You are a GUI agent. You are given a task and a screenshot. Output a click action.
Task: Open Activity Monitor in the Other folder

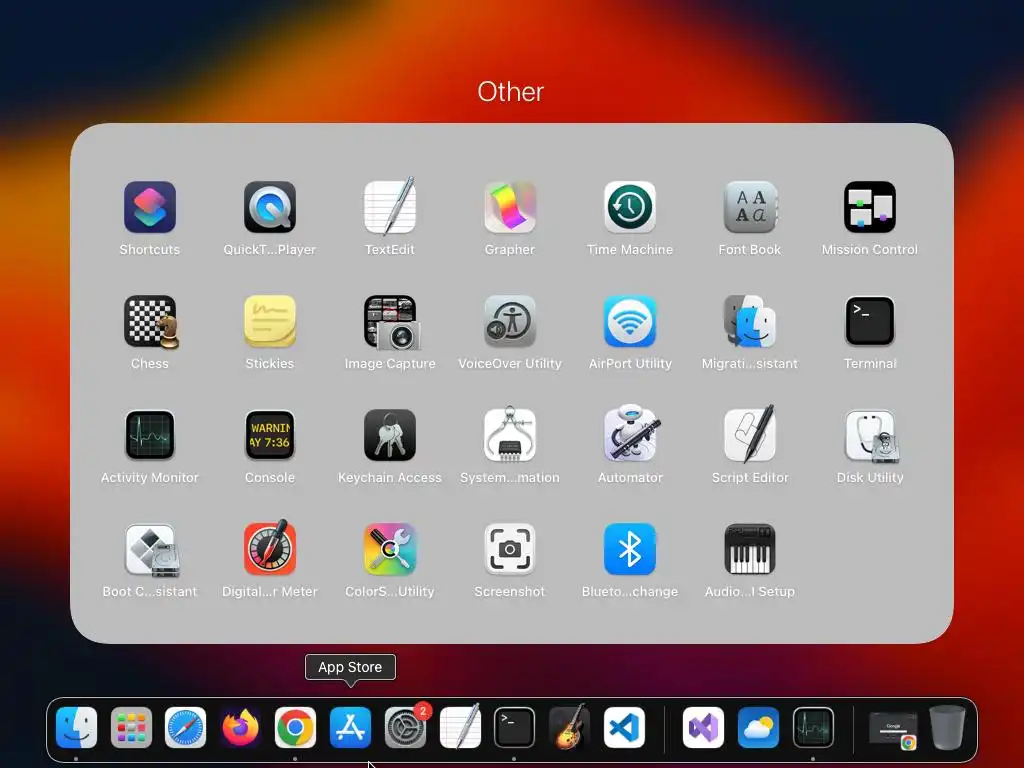[150, 436]
